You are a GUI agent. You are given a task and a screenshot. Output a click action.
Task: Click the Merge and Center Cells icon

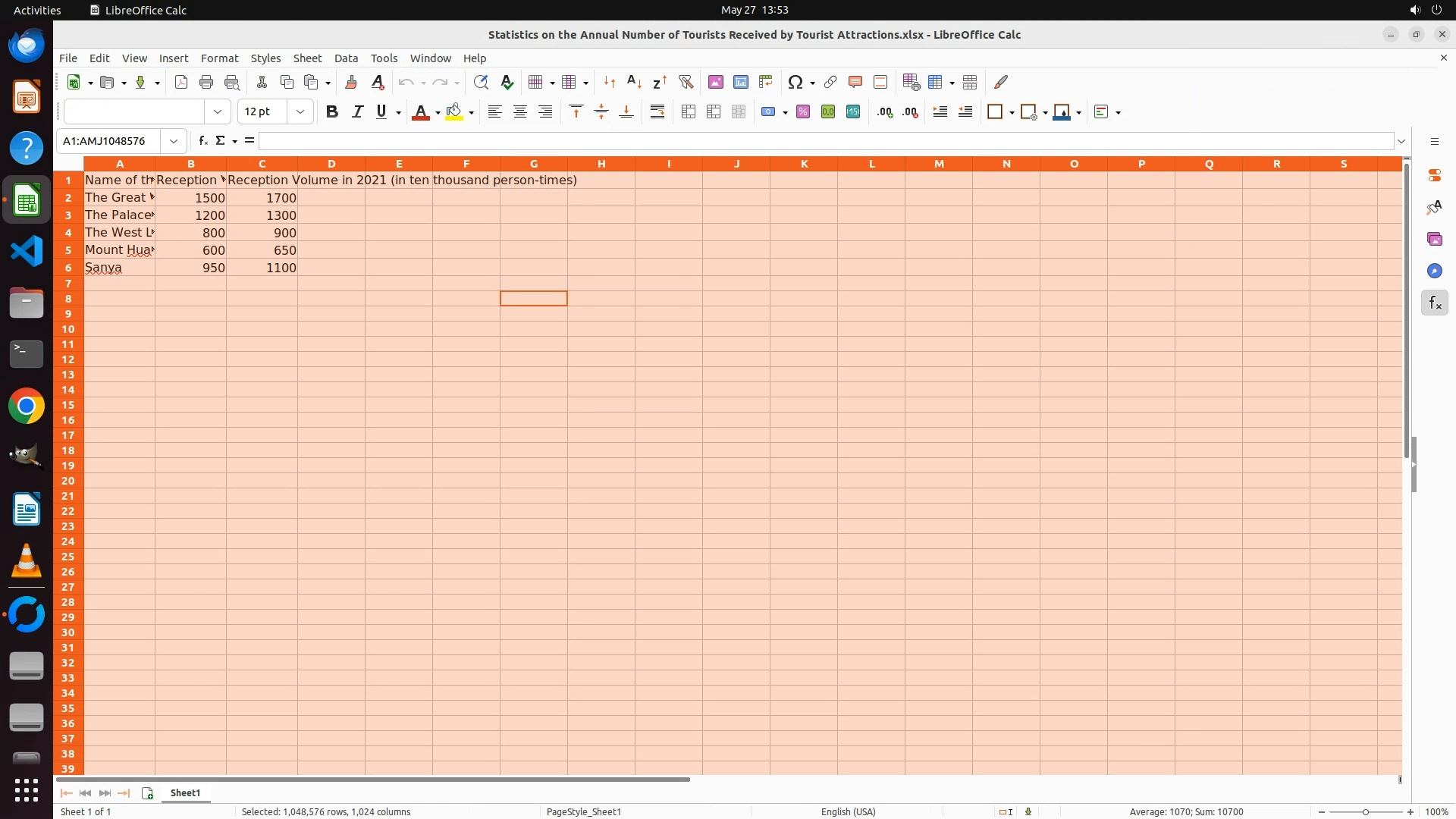click(x=689, y=111)
